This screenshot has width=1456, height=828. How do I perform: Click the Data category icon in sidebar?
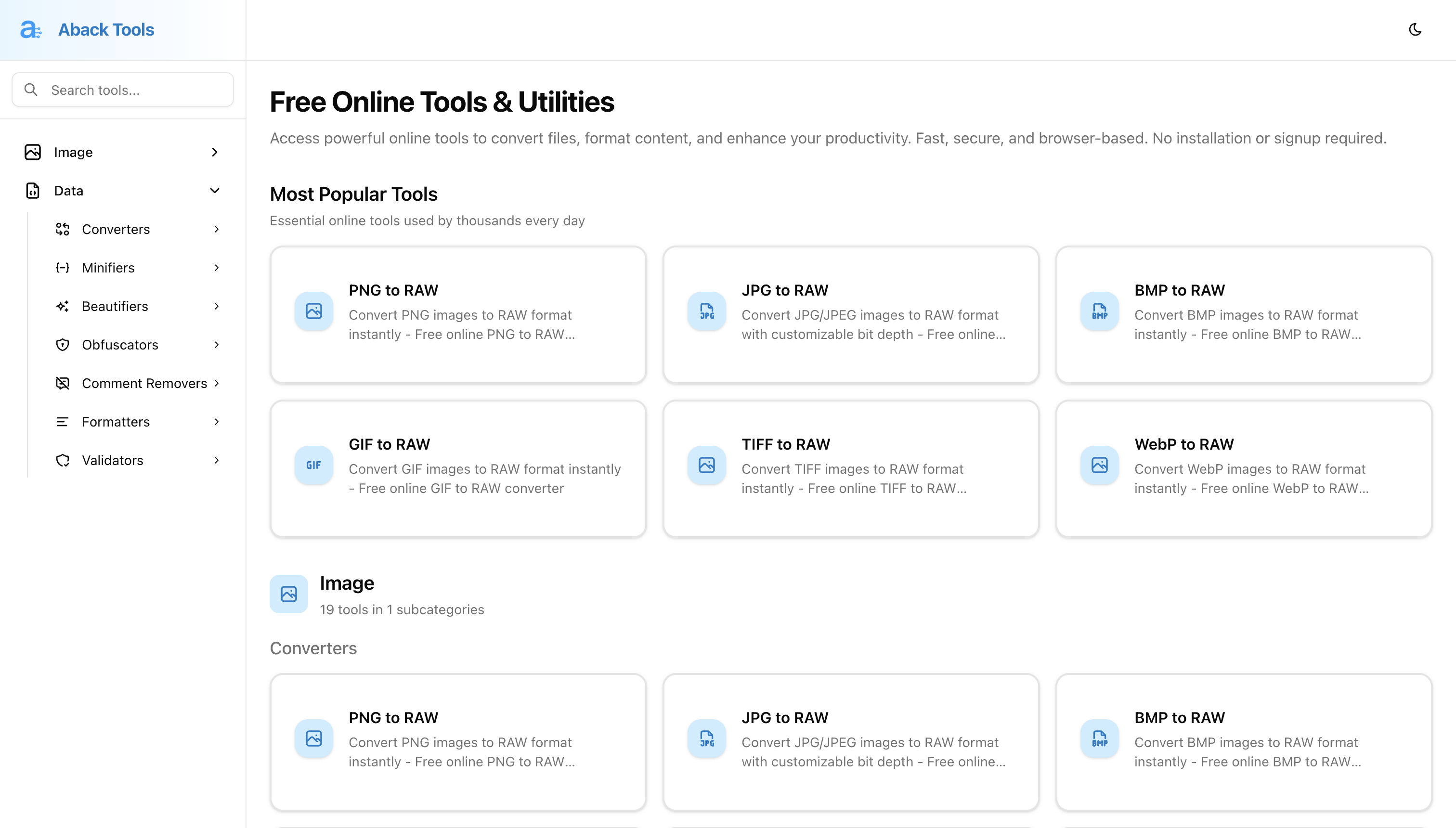coord(32,191)
